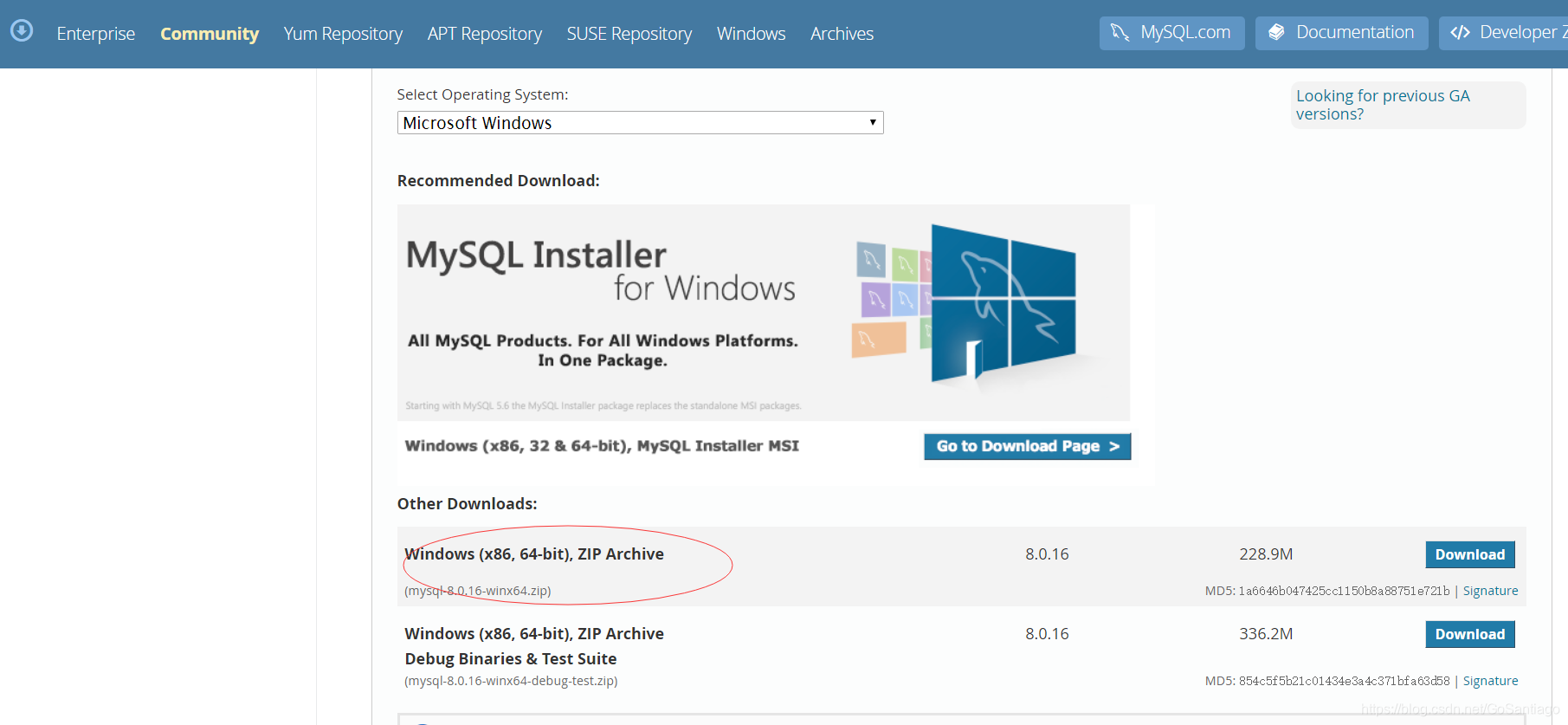Open the Documentation button
Viewport: 1568px width, 725px height.
[x=1342, y=33]
